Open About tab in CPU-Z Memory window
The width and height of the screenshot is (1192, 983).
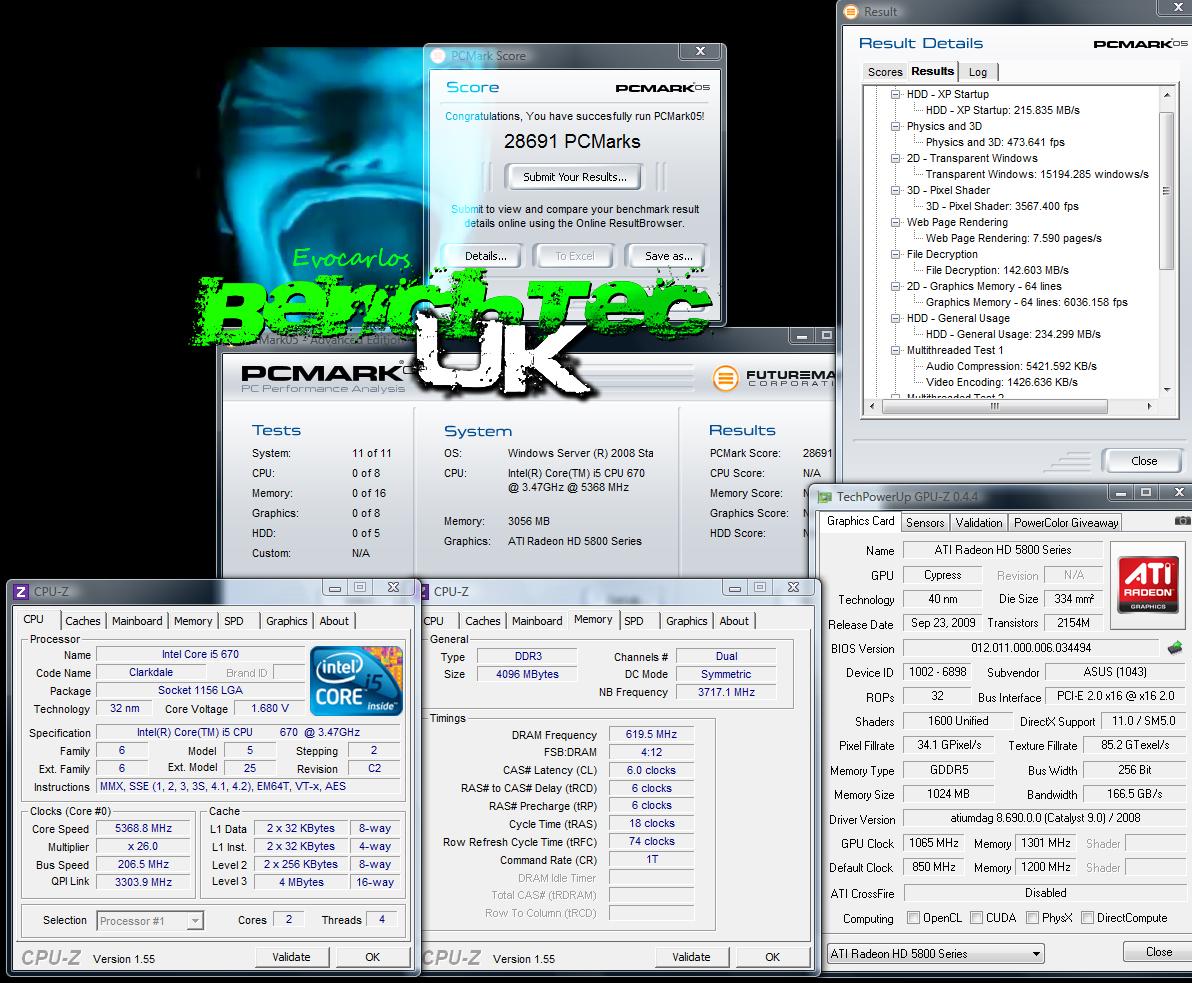point(734,621)
